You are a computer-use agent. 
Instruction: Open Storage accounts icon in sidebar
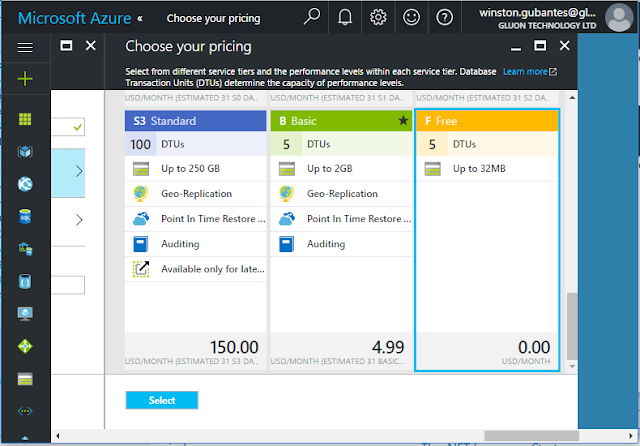tap(25, 379)
